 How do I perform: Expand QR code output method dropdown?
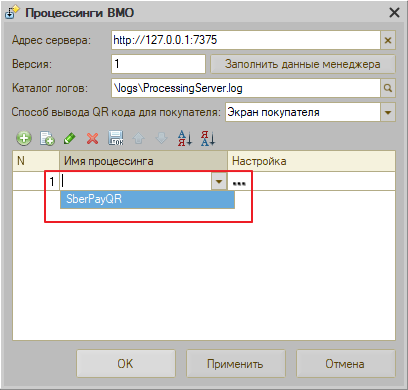pos(388,112)
